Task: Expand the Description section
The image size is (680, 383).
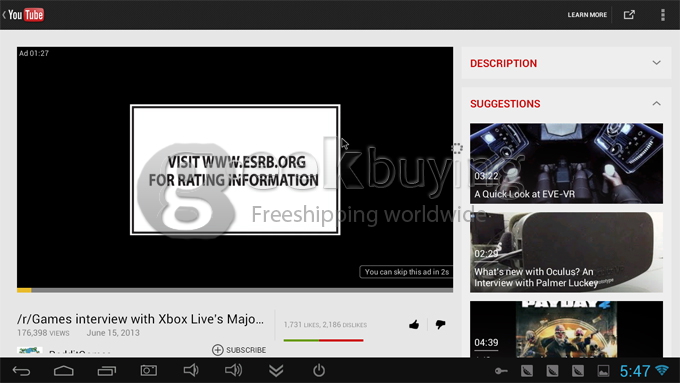Action: [566, 63]
